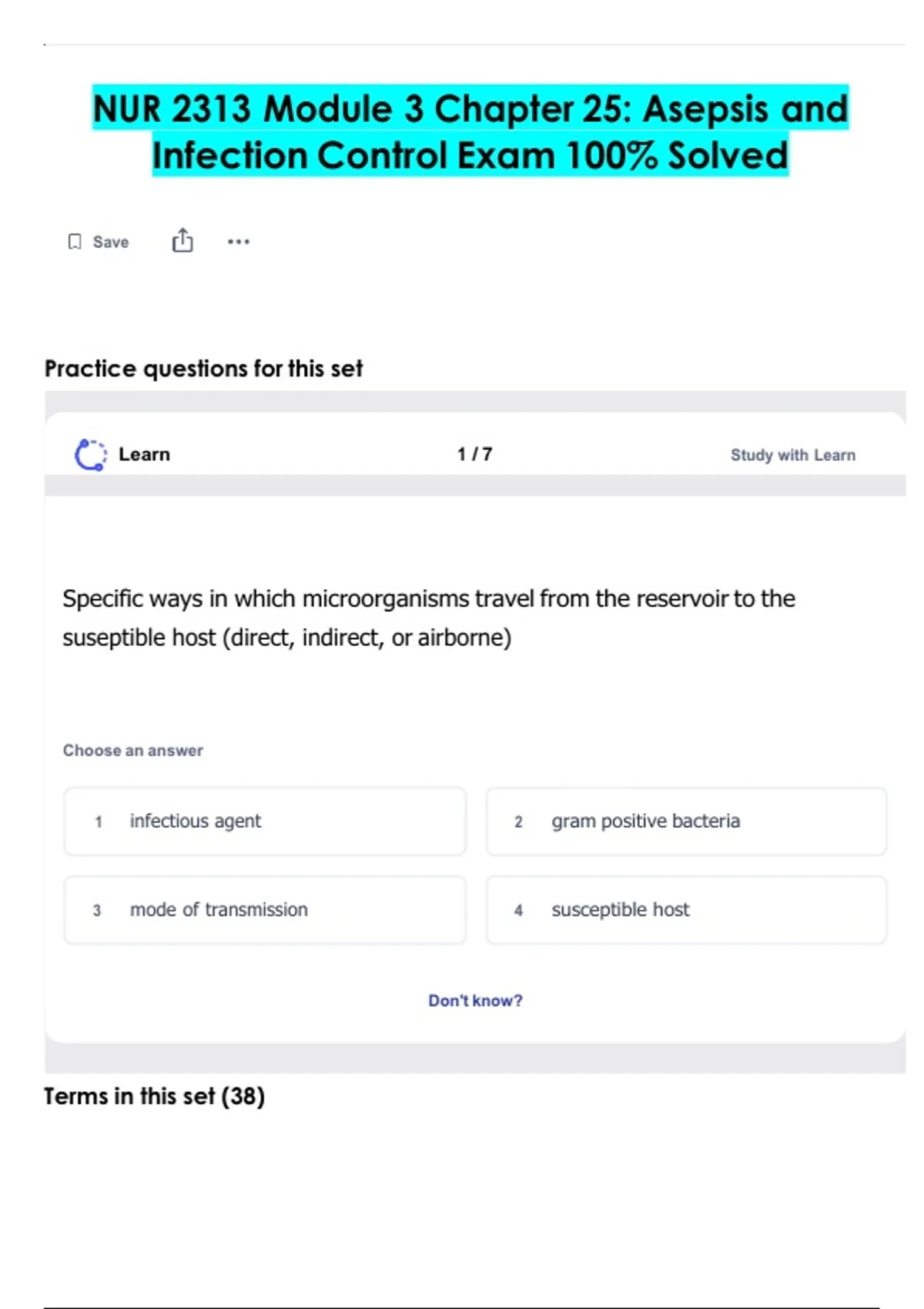Click the Save text label
Image resolution: width=924 pixels, height=1309 pixels.
(x=111, y=242)
